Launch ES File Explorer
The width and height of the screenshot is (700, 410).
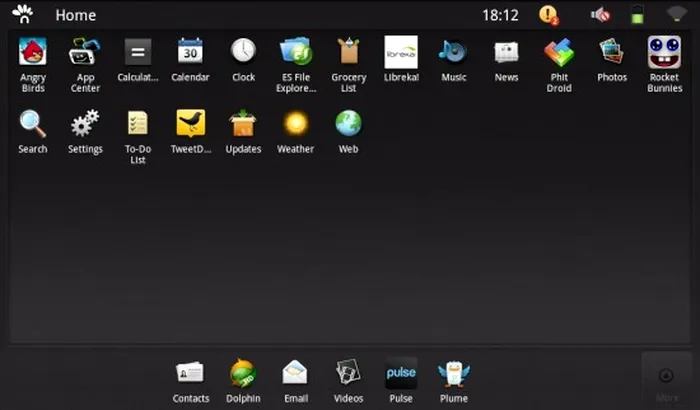[296, 52]
